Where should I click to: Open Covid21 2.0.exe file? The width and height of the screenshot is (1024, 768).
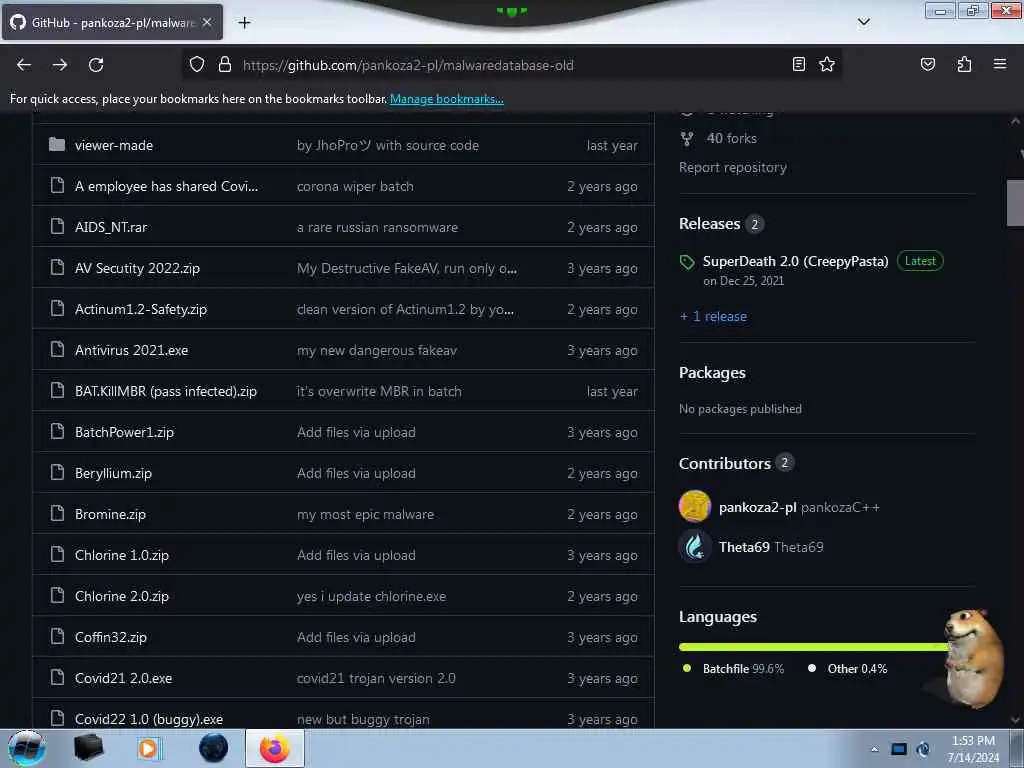pyautogui.click(x=123, y=679)
